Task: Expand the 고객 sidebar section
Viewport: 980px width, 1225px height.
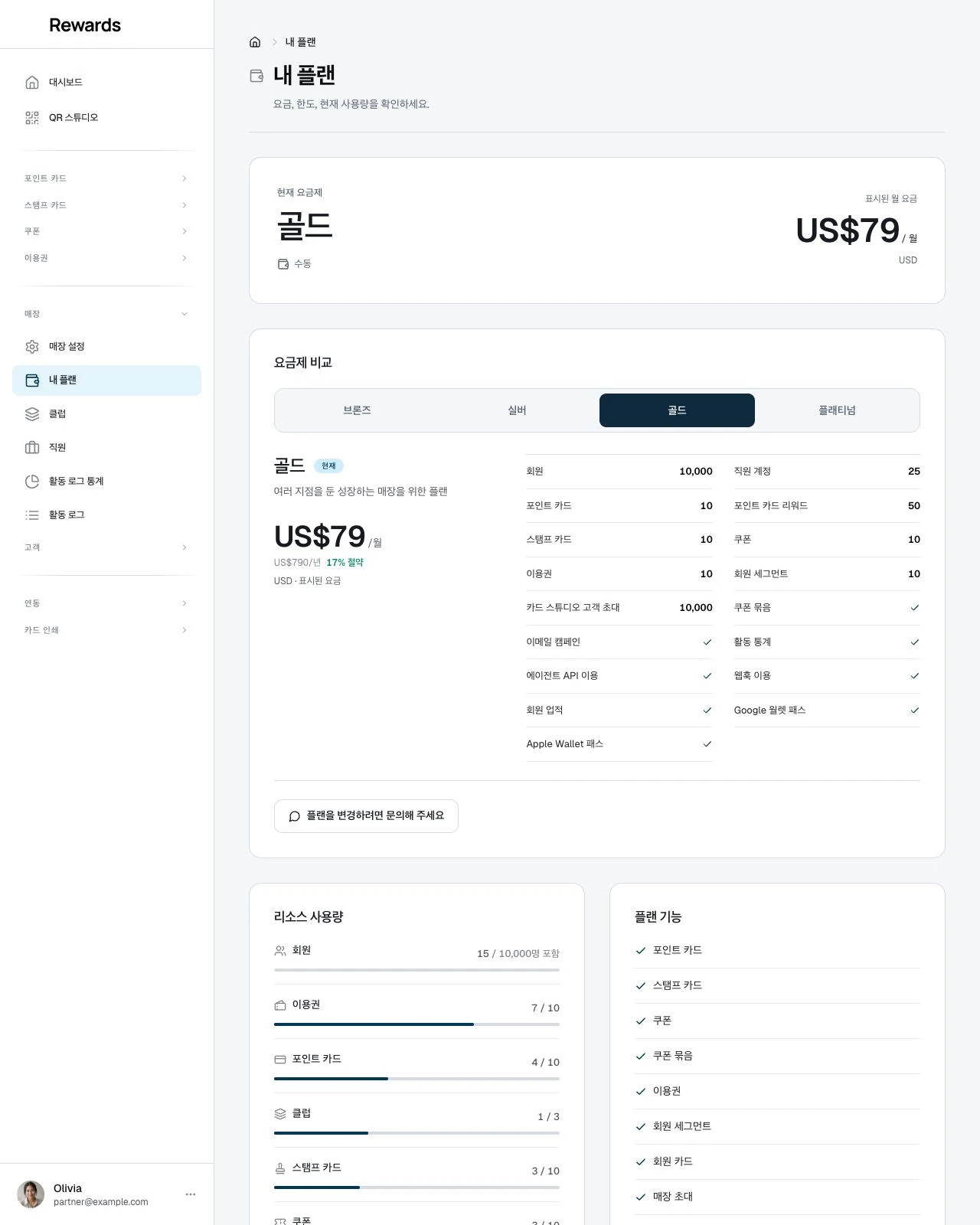Action: pos(106,547)
